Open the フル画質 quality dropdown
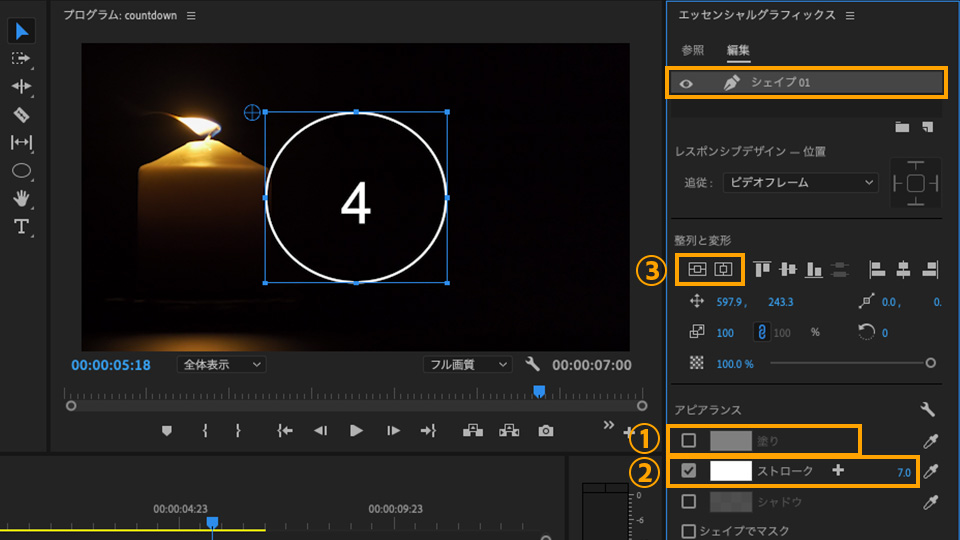The height and width of the screenshot is (540, 960). [x=467, y=365]
